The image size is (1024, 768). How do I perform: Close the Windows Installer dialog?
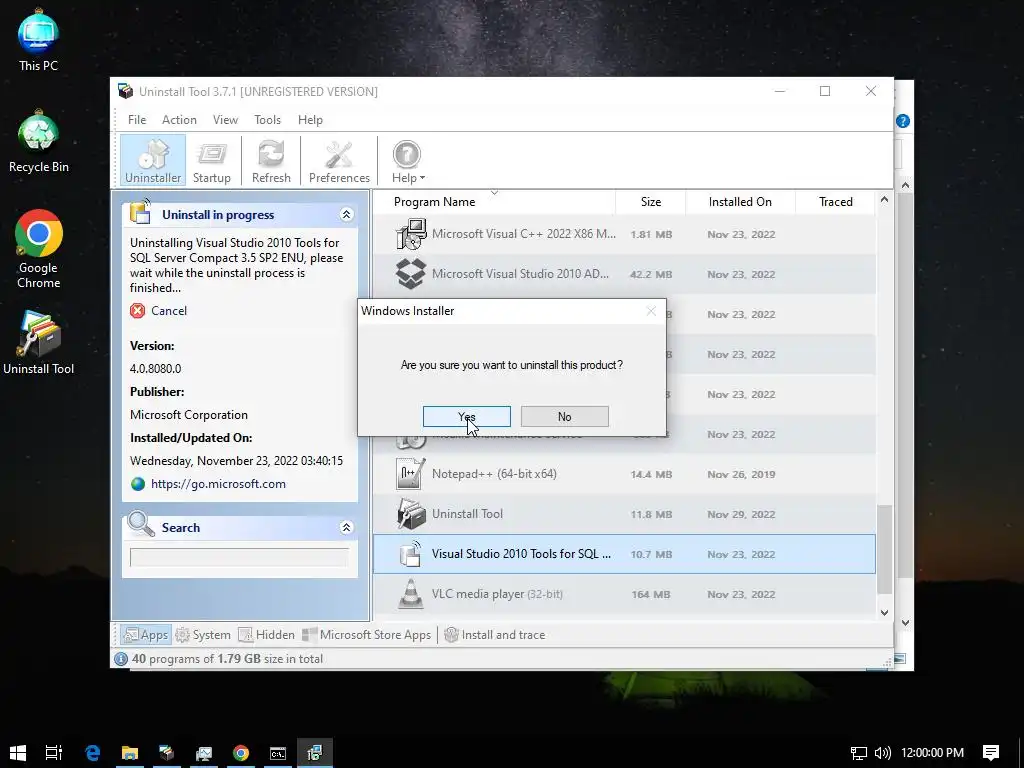click(651, 312)
